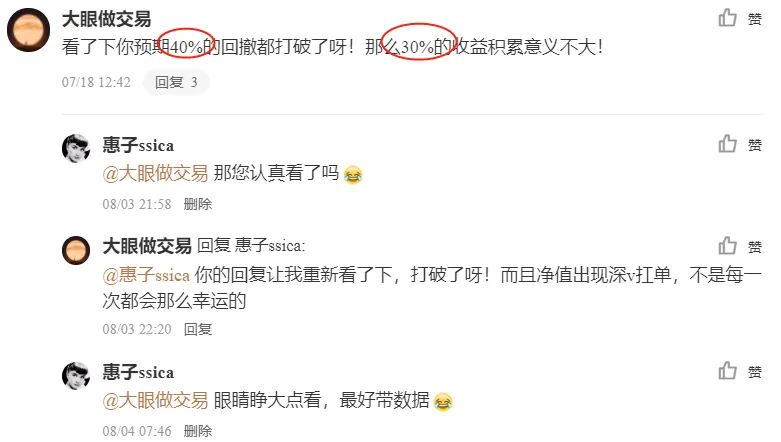This screenshot has width=781, height=442.
Task: Open the @大眼做交易 mention in first reply
Action: point(155,173)
